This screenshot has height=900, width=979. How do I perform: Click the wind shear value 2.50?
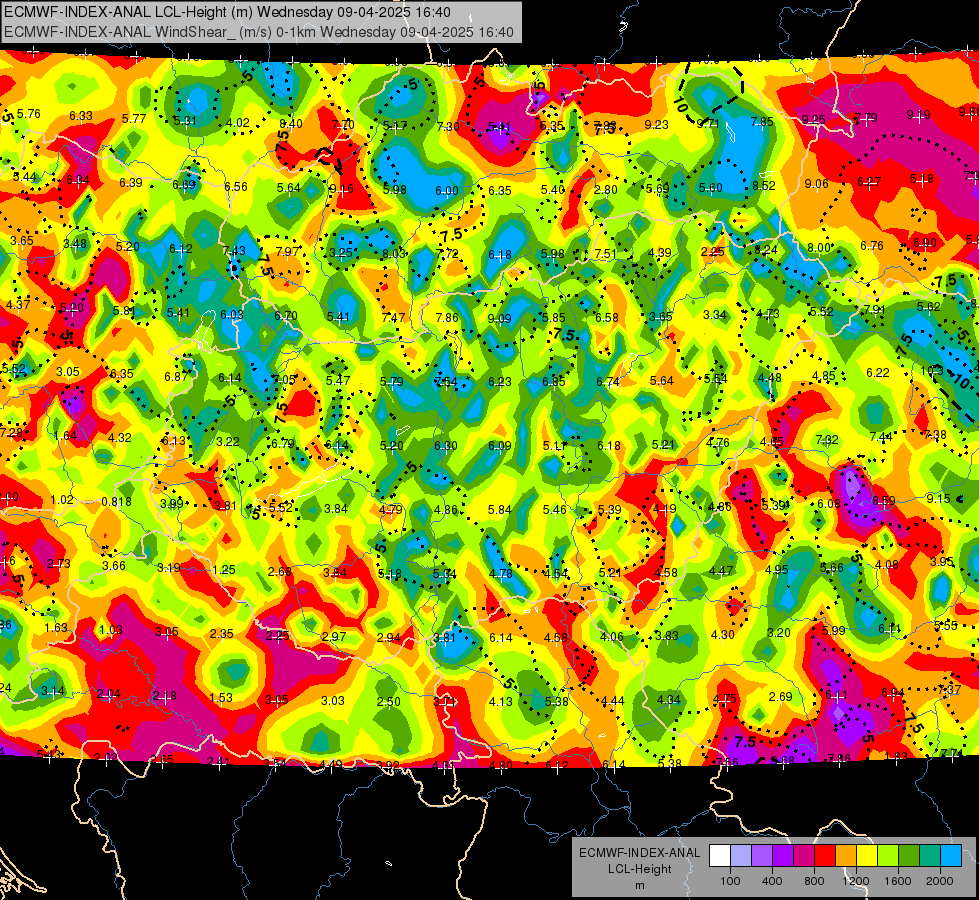(388, 701)
